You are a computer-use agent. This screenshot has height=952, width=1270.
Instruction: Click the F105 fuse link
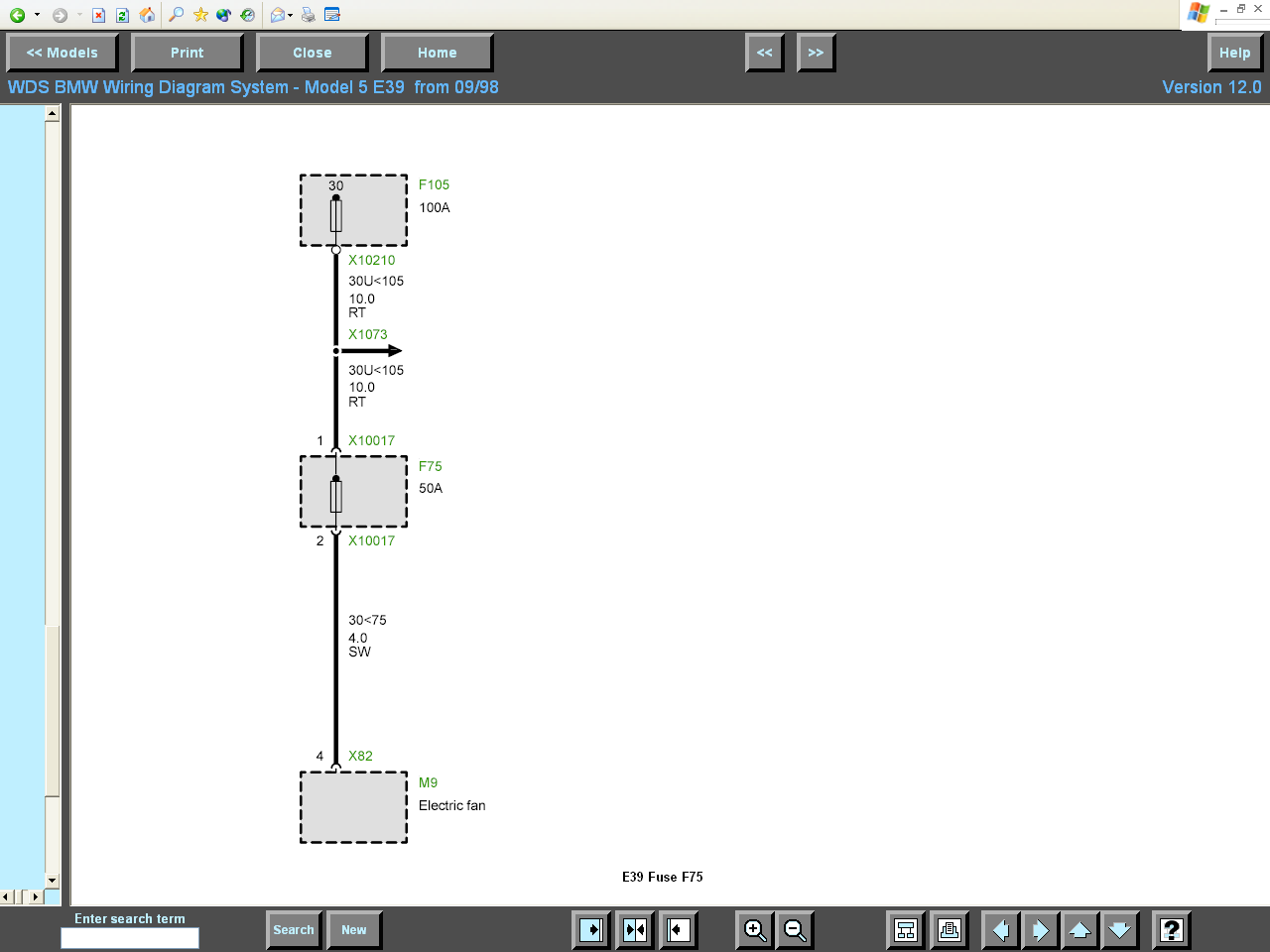point(434,184)
